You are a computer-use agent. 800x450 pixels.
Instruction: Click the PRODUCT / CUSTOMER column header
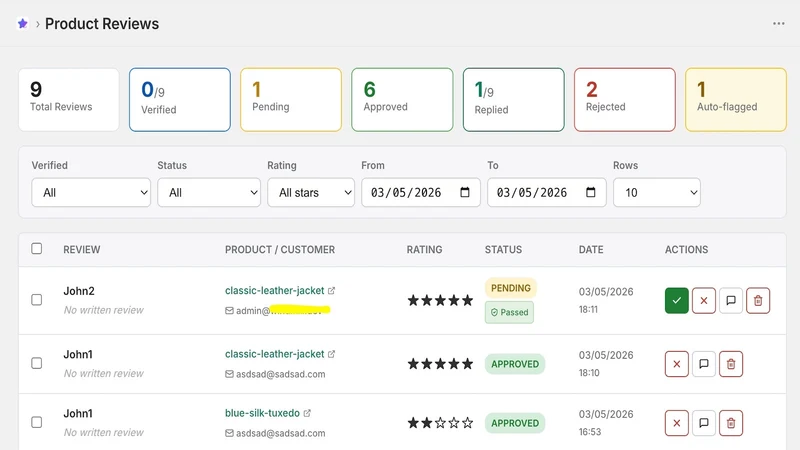tap(280, 249)
